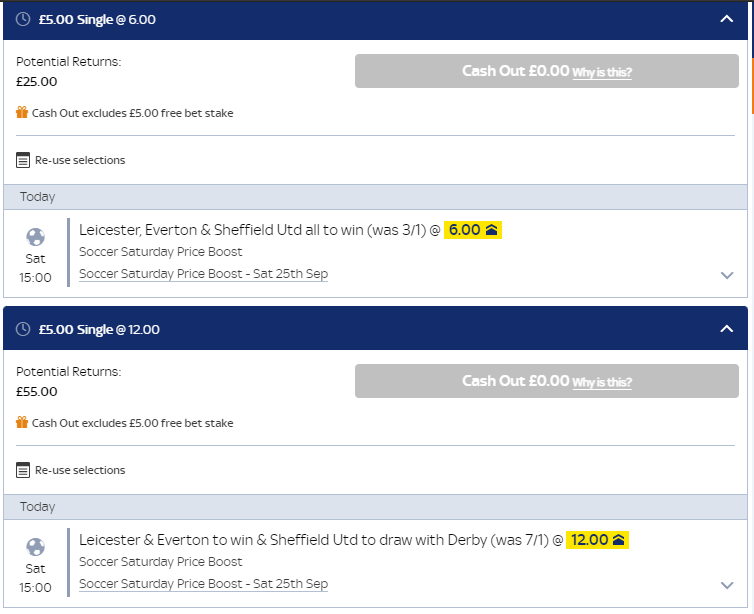Collapse the £5.00 Single @ 6.00 bet
Screen dimensions: 754x614
727,20
